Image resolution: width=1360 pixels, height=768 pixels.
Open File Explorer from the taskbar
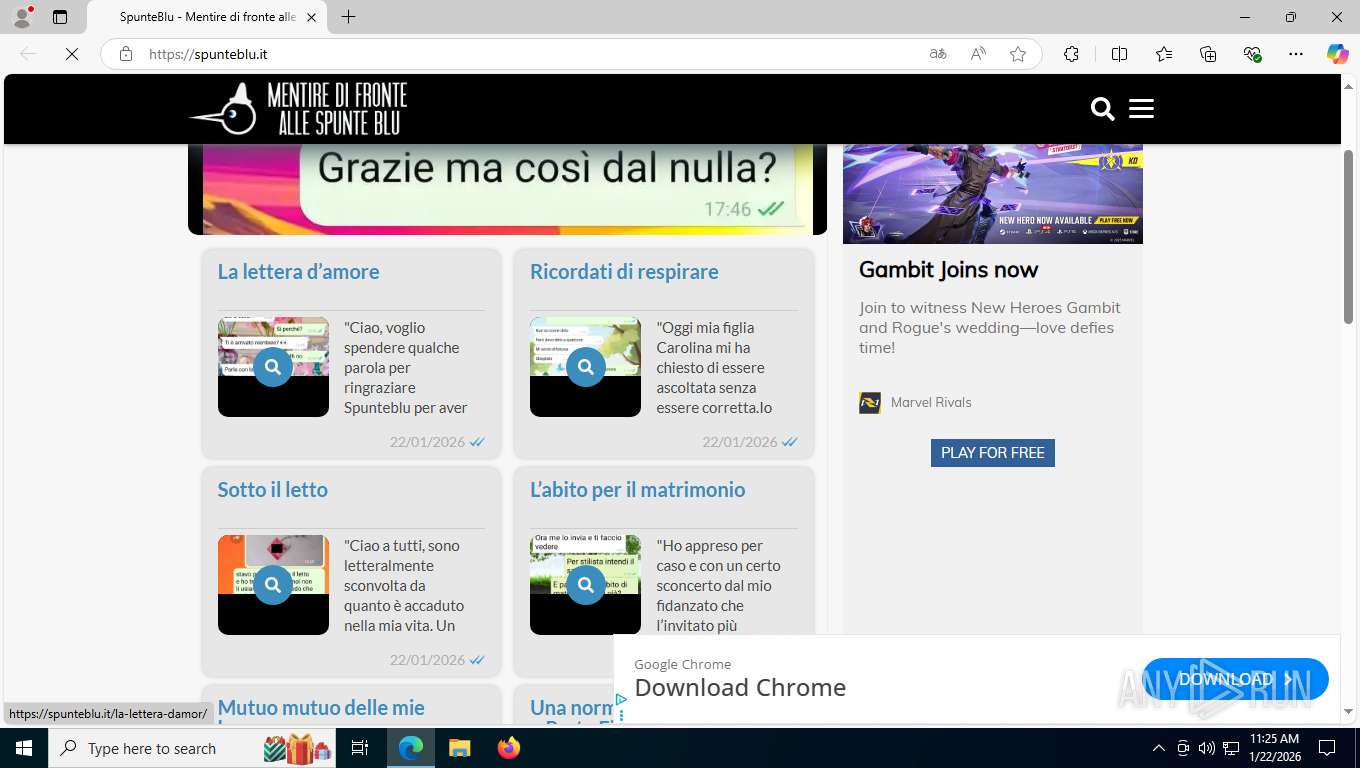coord(459,748)
